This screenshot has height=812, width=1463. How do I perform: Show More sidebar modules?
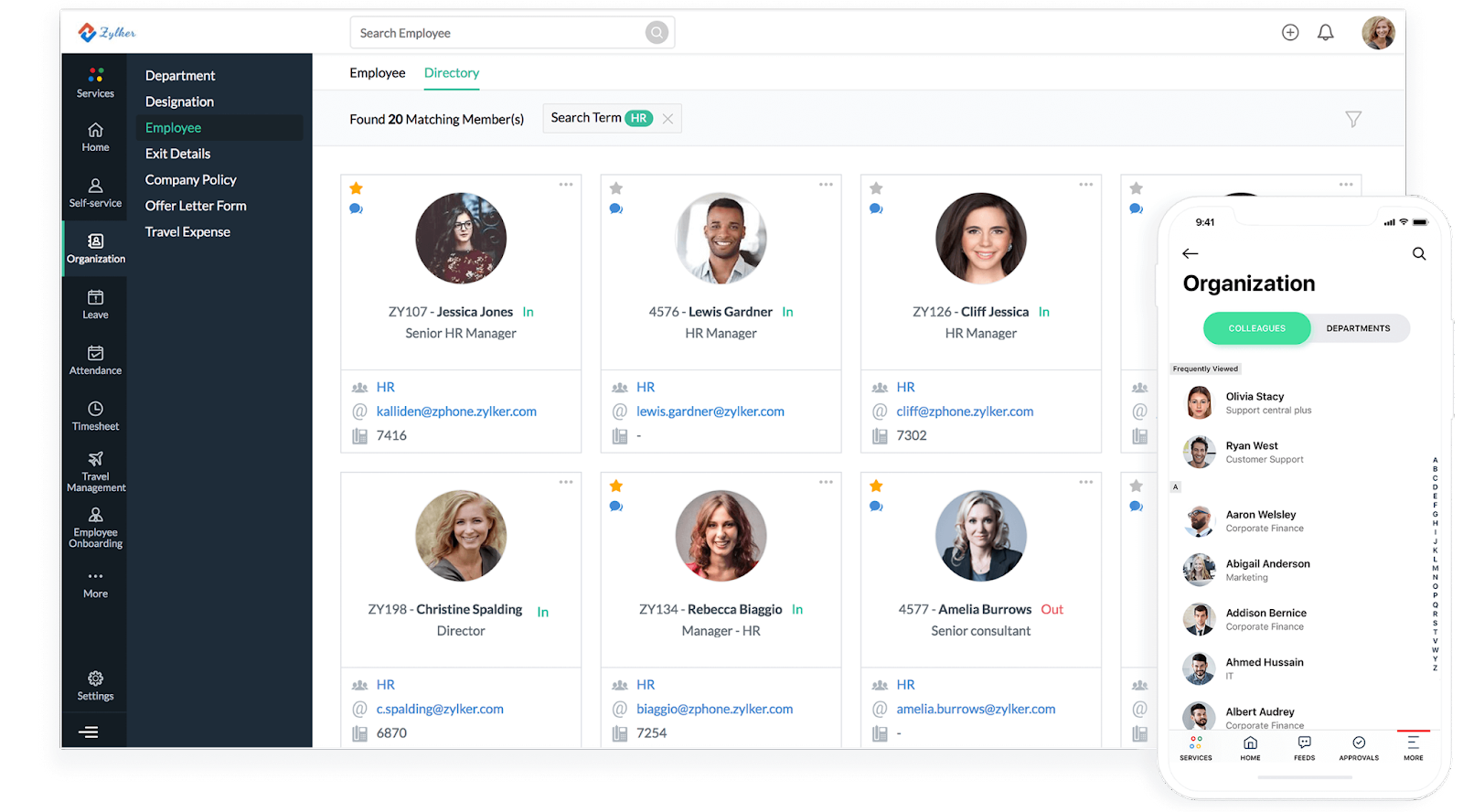click(95, 585)
